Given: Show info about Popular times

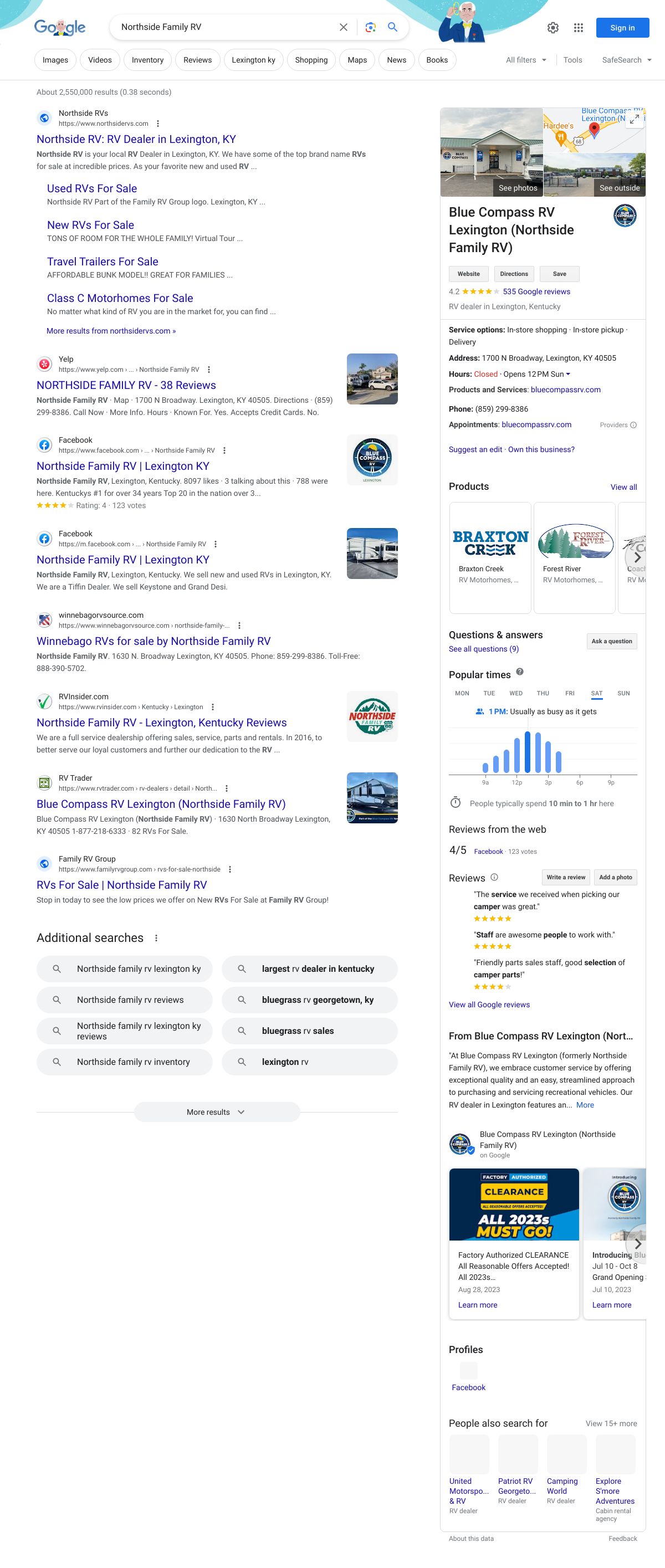Looking at the screenshot, I should [519, 672].
